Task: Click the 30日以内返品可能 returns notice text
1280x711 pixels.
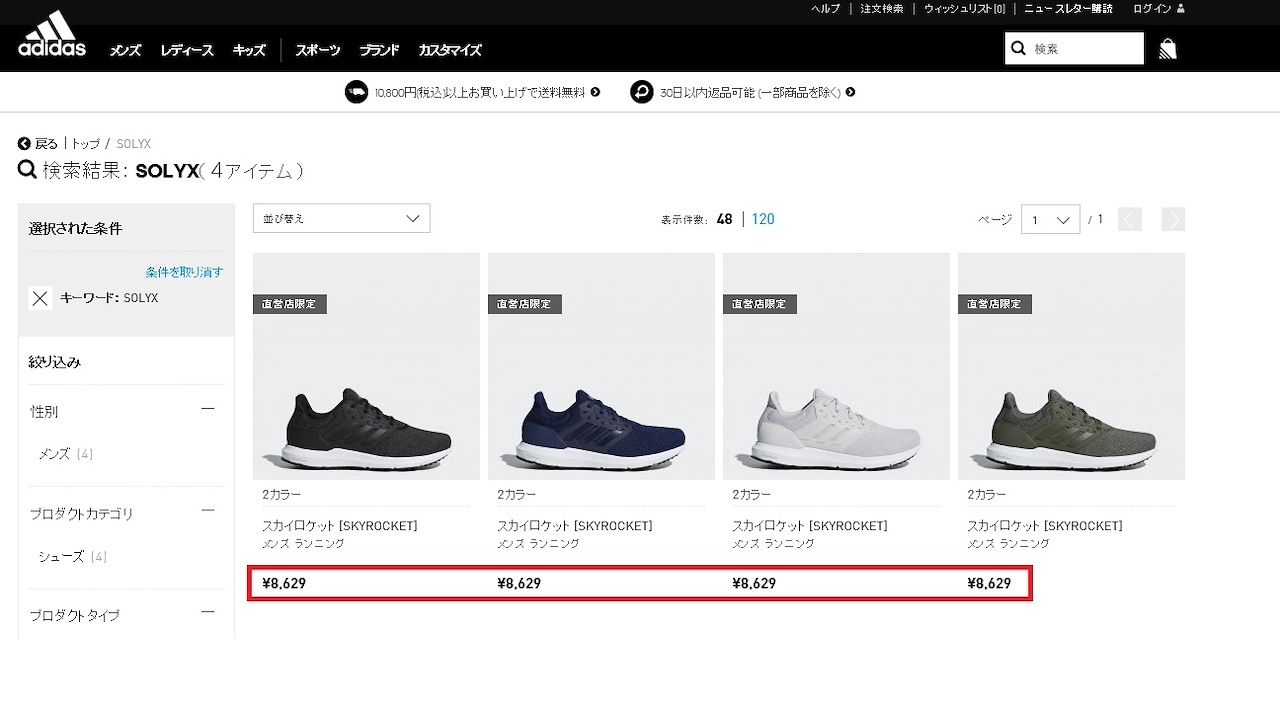Action: pyautogui.click(x=750, y=93)
